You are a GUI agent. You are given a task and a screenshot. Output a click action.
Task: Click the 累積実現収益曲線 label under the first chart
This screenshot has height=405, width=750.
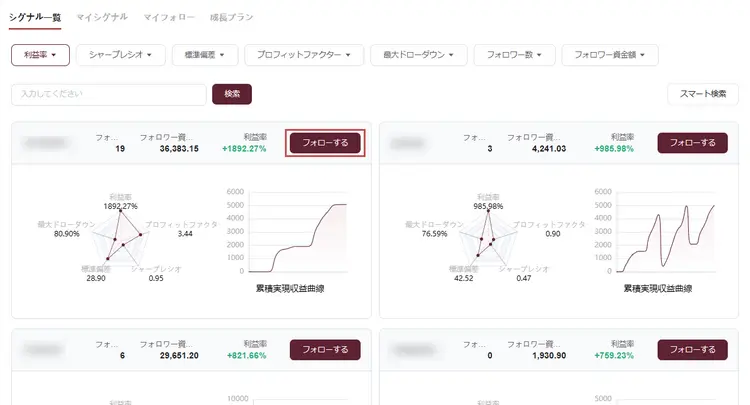(x=290, y=288)
